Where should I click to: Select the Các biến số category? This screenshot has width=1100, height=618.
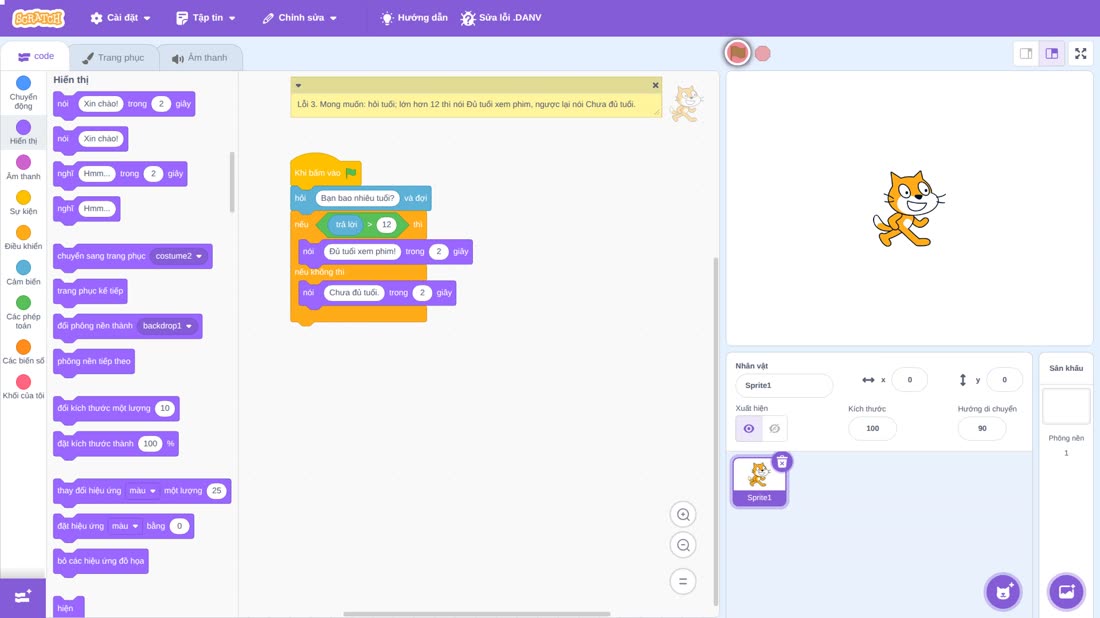pos(23,352)
